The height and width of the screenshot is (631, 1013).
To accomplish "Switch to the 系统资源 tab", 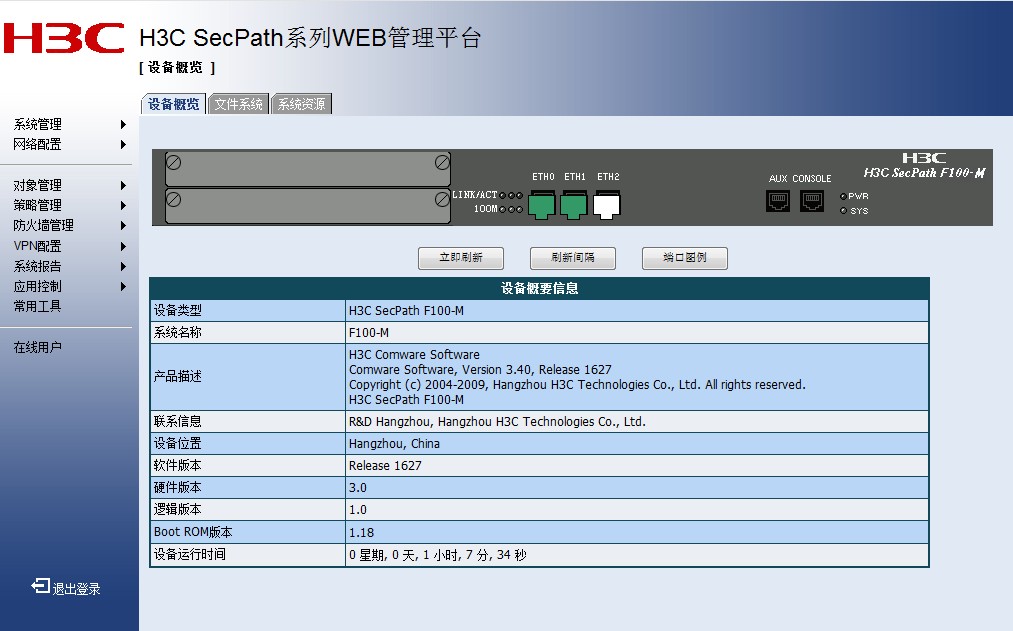I will [x=302, y=104].
